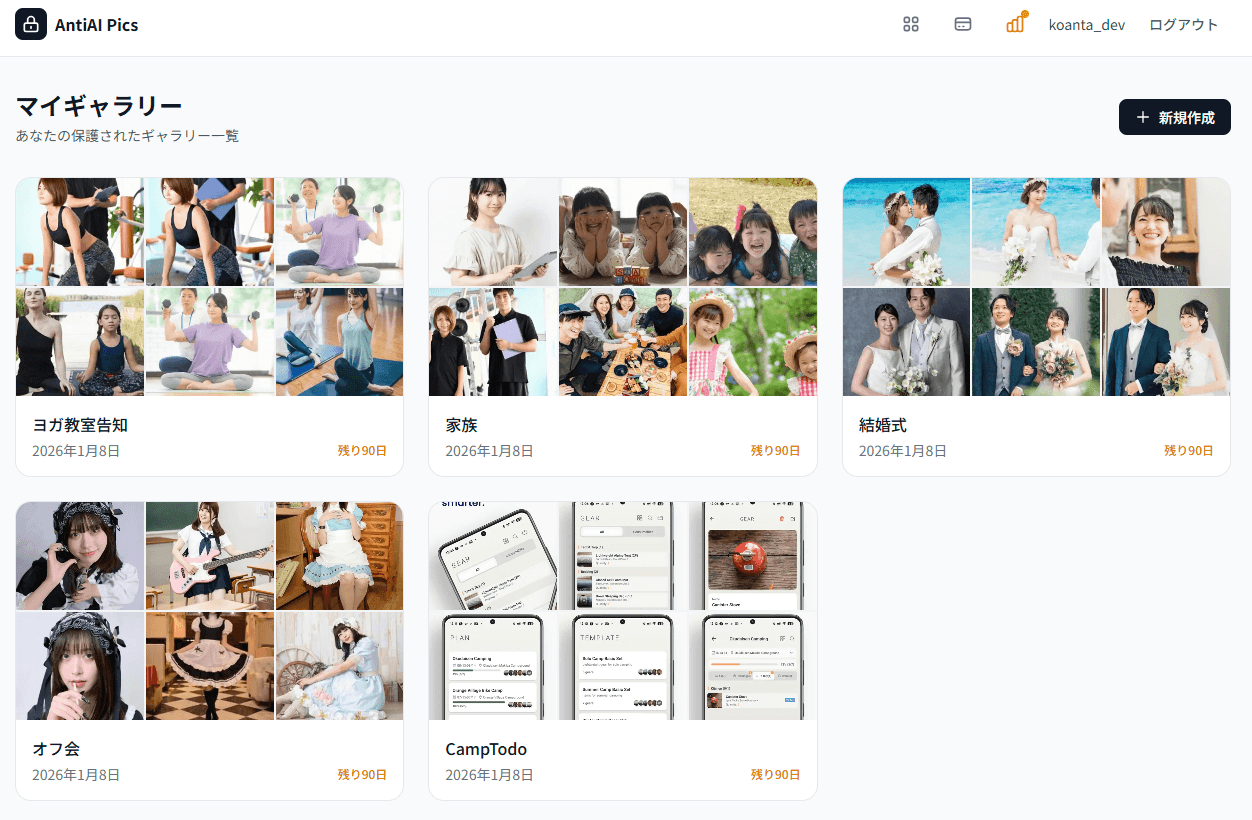Select beach wedding kiss photo thumbnail

[906, 232]
